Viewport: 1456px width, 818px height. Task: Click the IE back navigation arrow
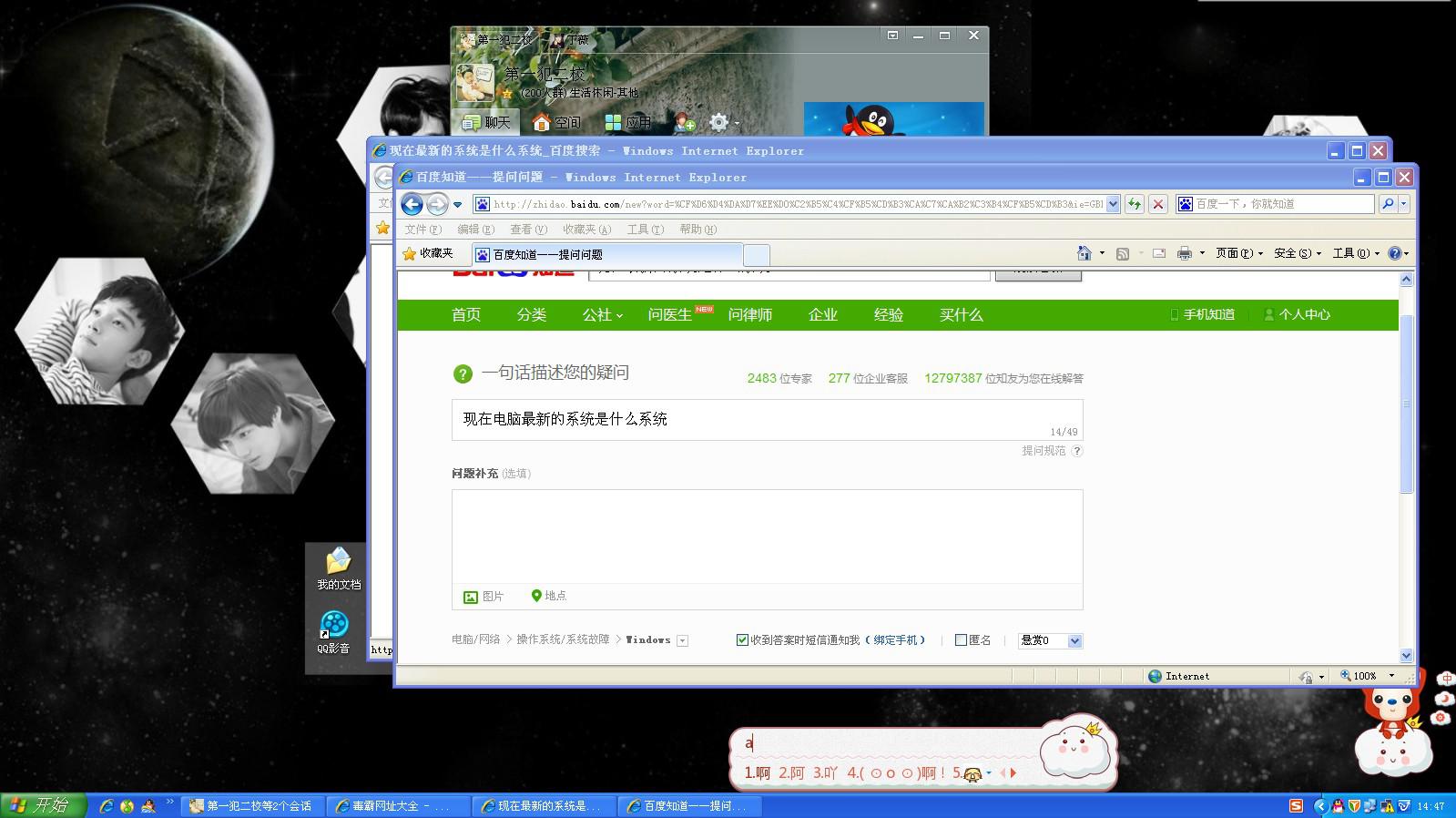coord(412,204)
